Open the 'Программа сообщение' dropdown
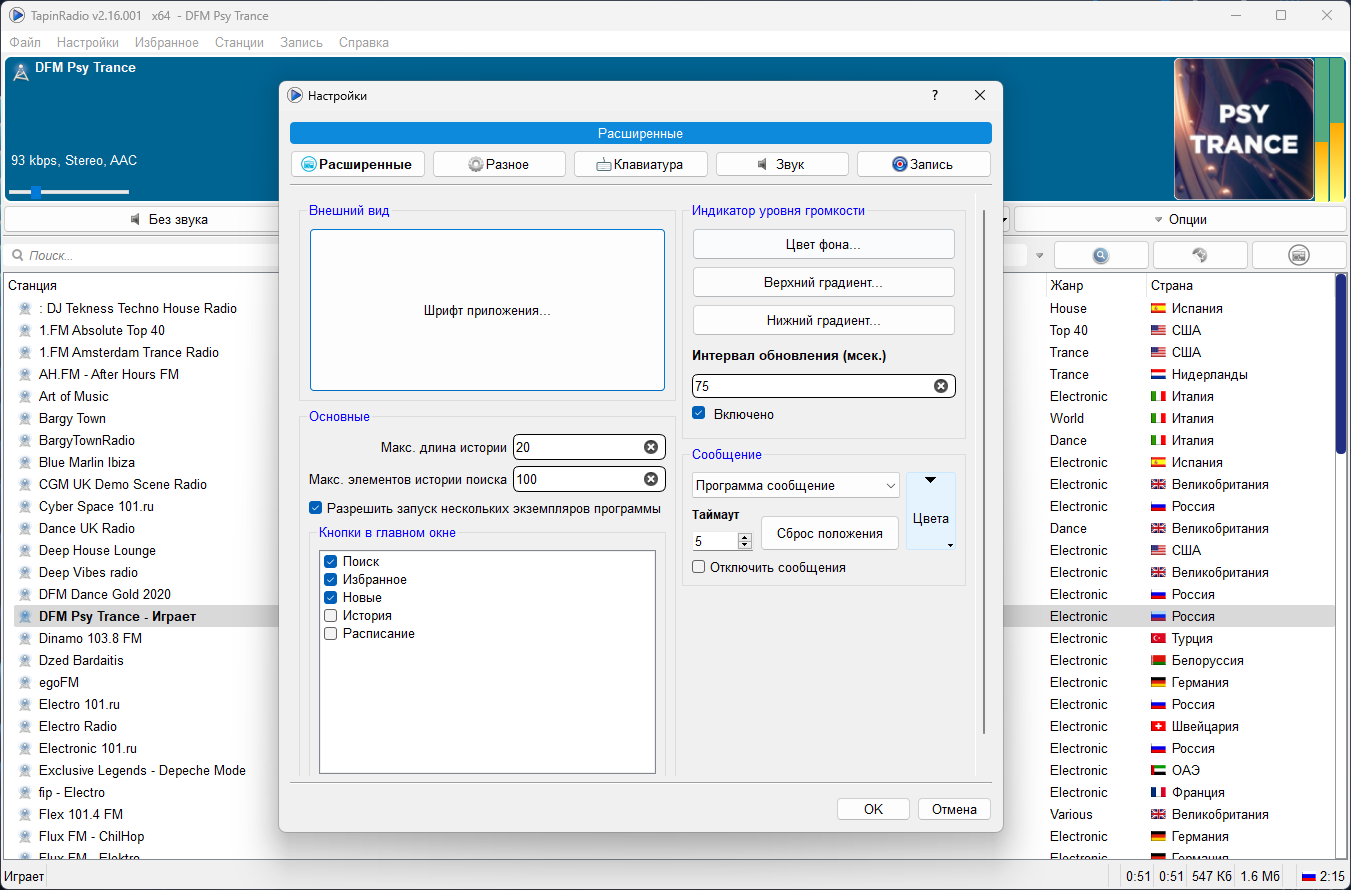Viewport: 1351px width, 890px height. tap(796, 485)
